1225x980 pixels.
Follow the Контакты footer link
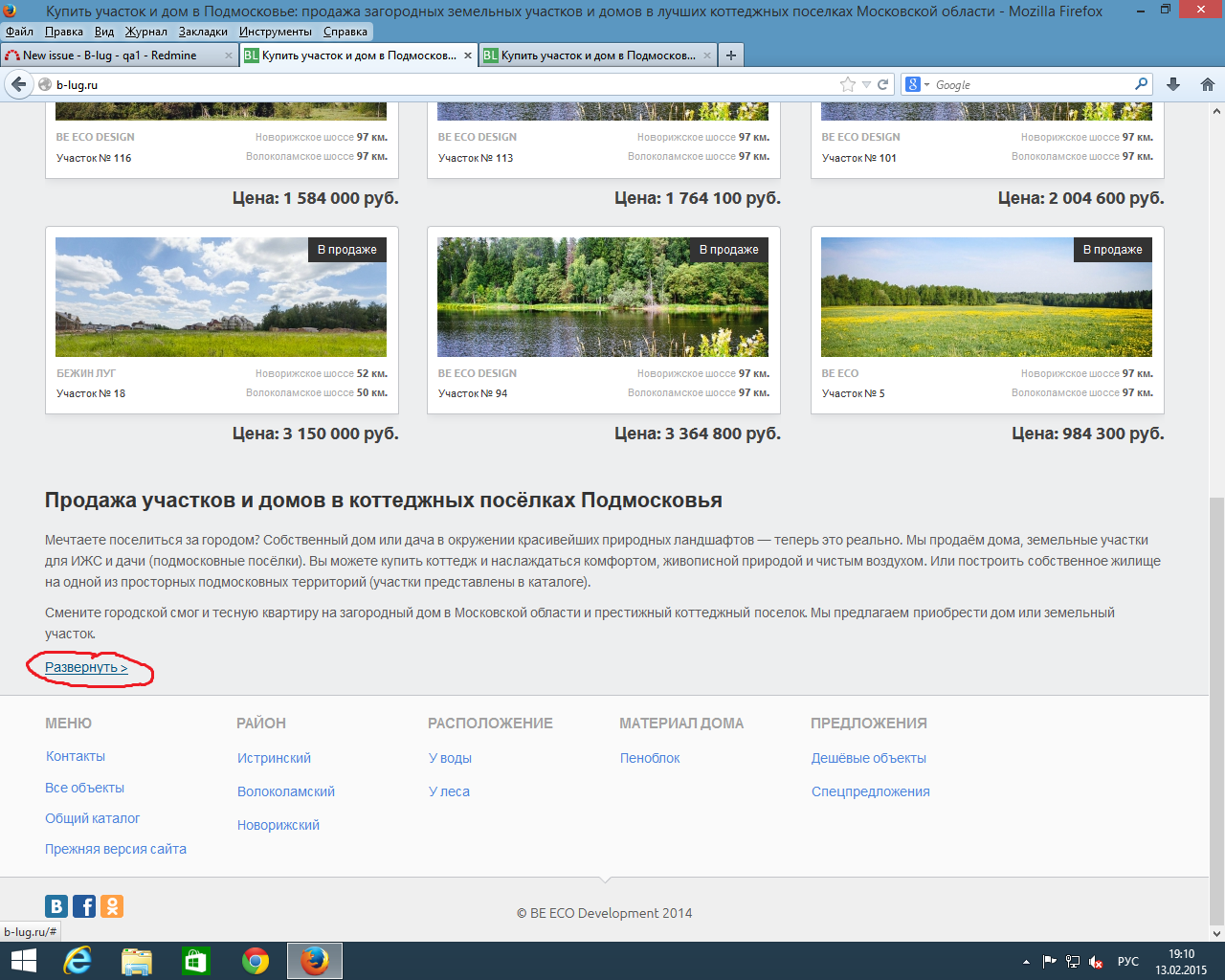tap(76, 756)
